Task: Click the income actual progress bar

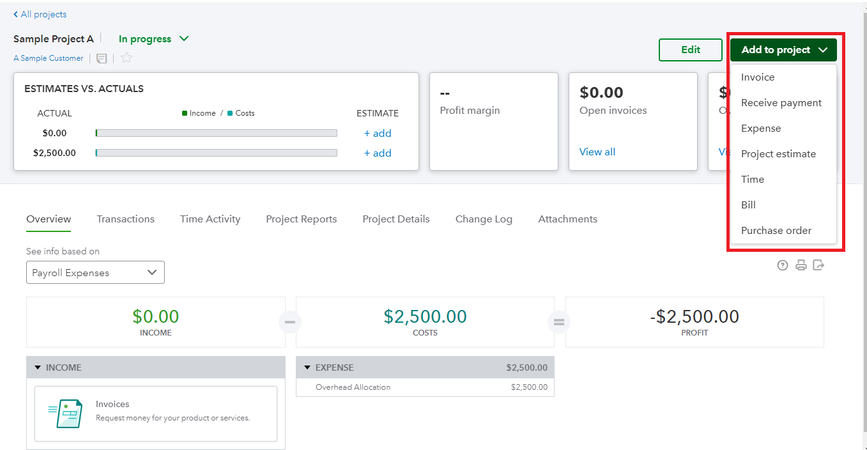Action: pyautogui.click(x=216, y=133)
